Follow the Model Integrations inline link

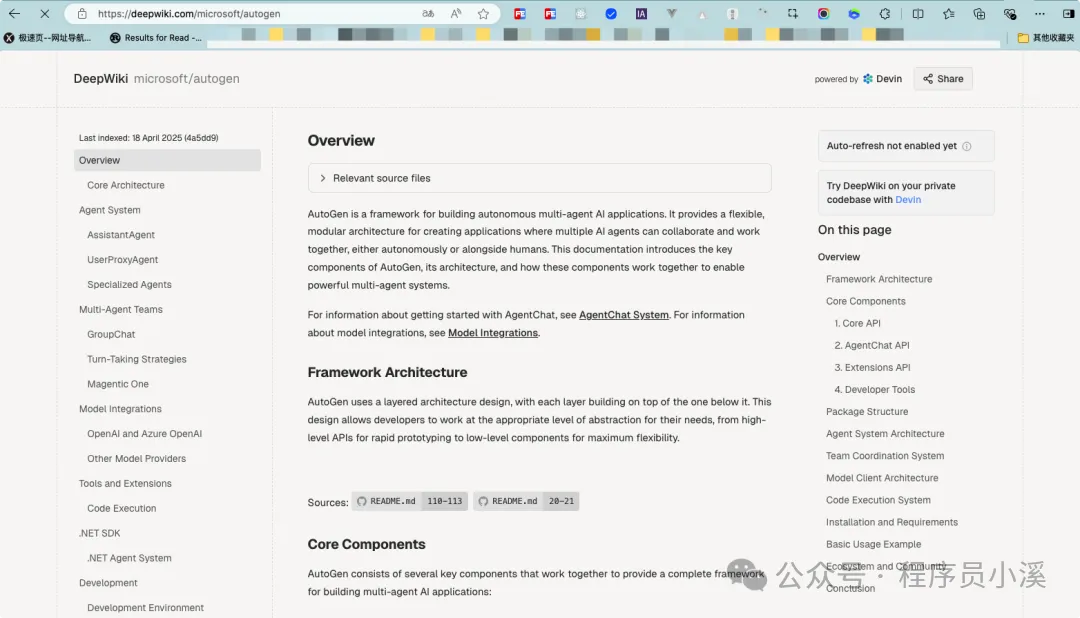point(492,333)
